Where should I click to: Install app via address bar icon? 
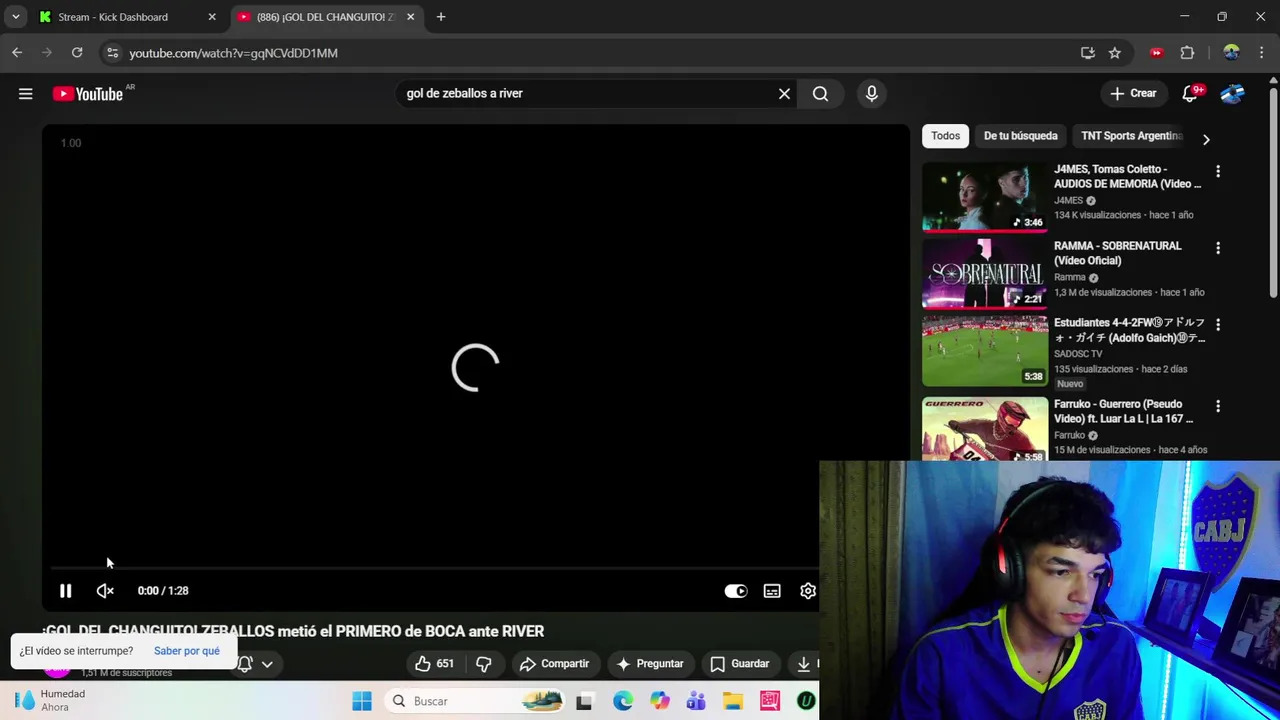pyautogui.click(x=1088, y=53)
